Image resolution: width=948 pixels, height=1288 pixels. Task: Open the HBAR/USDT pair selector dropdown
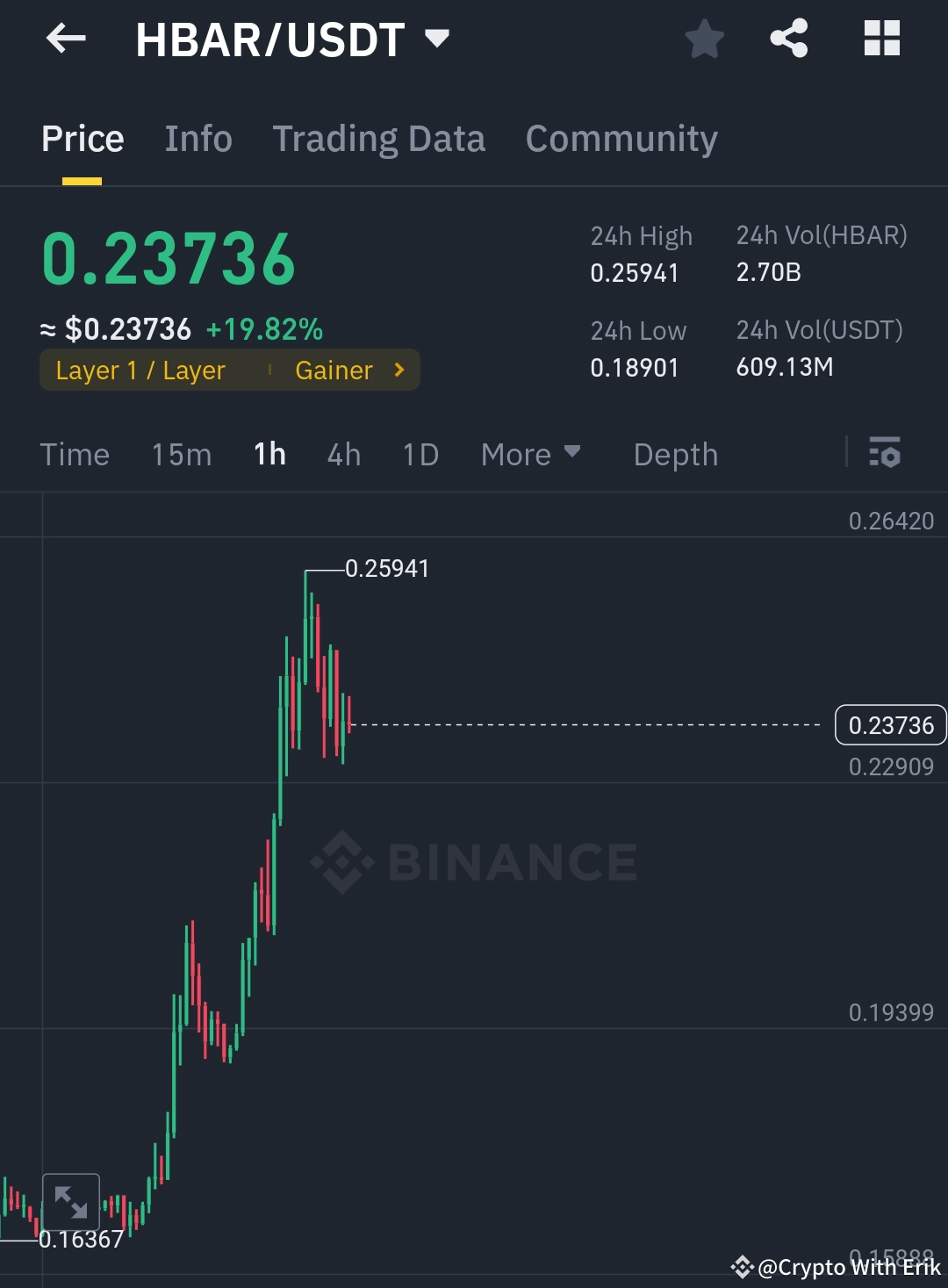[x=436, y=39]
